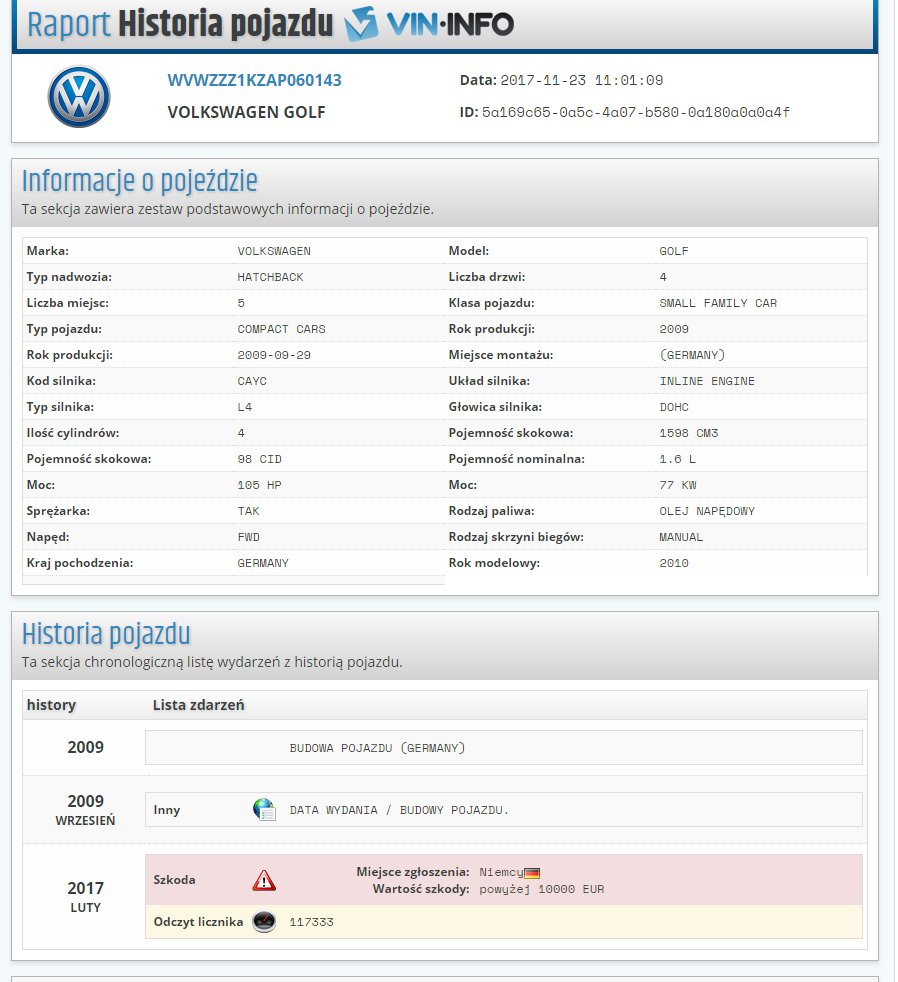The width and height of the screenshot is (898, 982).
Task: Click the 'Ilość cylindrów:' label
Action: 73,433
